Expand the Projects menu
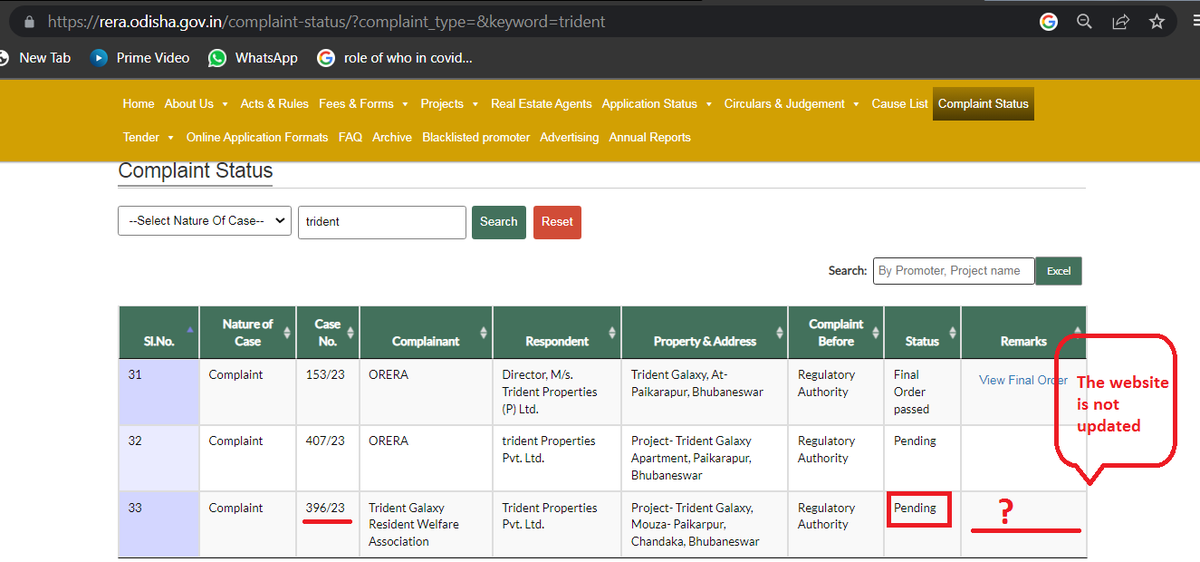Image resolution: width=1200 pixels, height=562 pixels. [449, 104]
